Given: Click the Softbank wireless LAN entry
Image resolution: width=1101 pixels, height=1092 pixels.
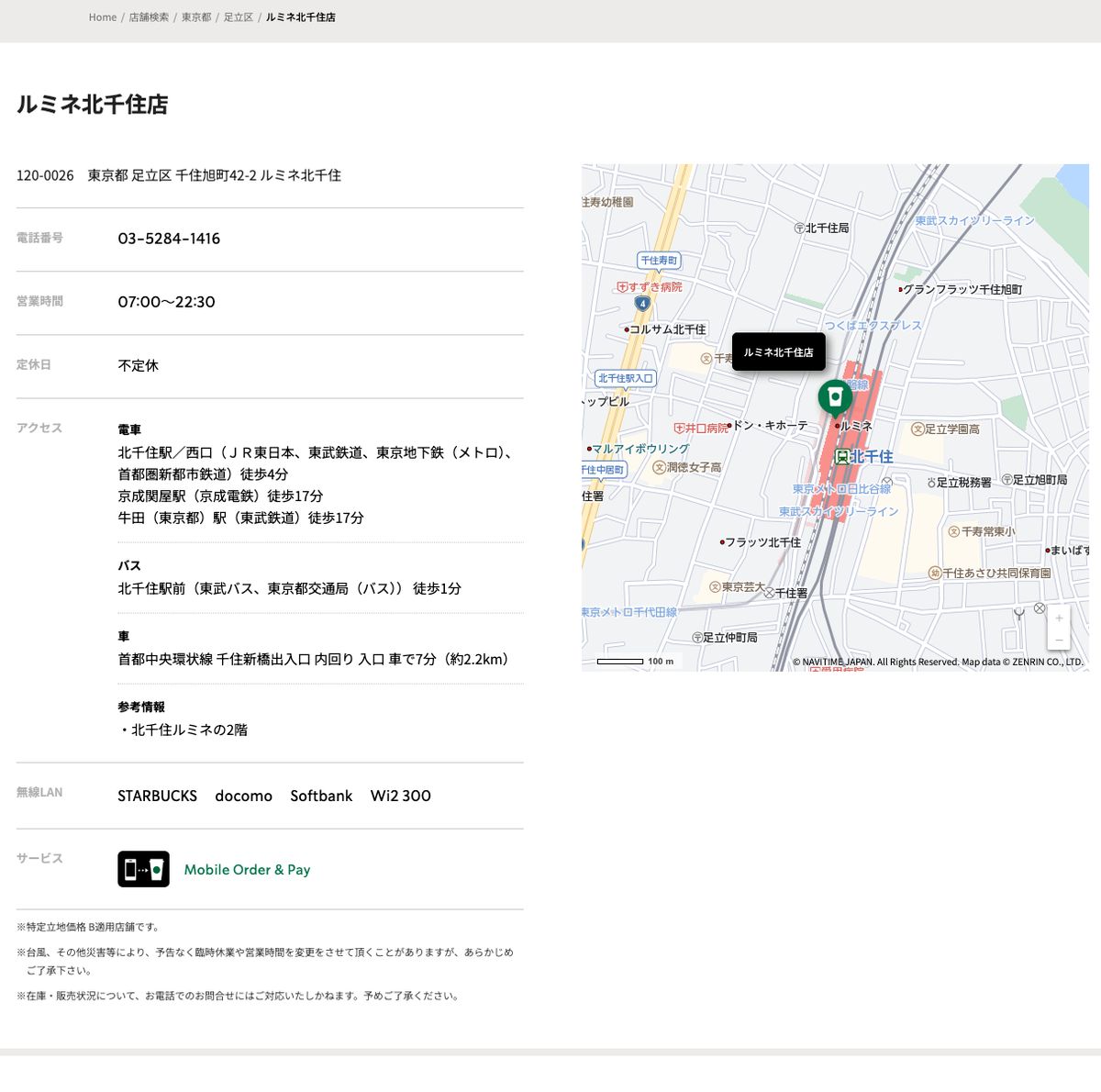Looking at the screenshot, I should pos(321,796).
